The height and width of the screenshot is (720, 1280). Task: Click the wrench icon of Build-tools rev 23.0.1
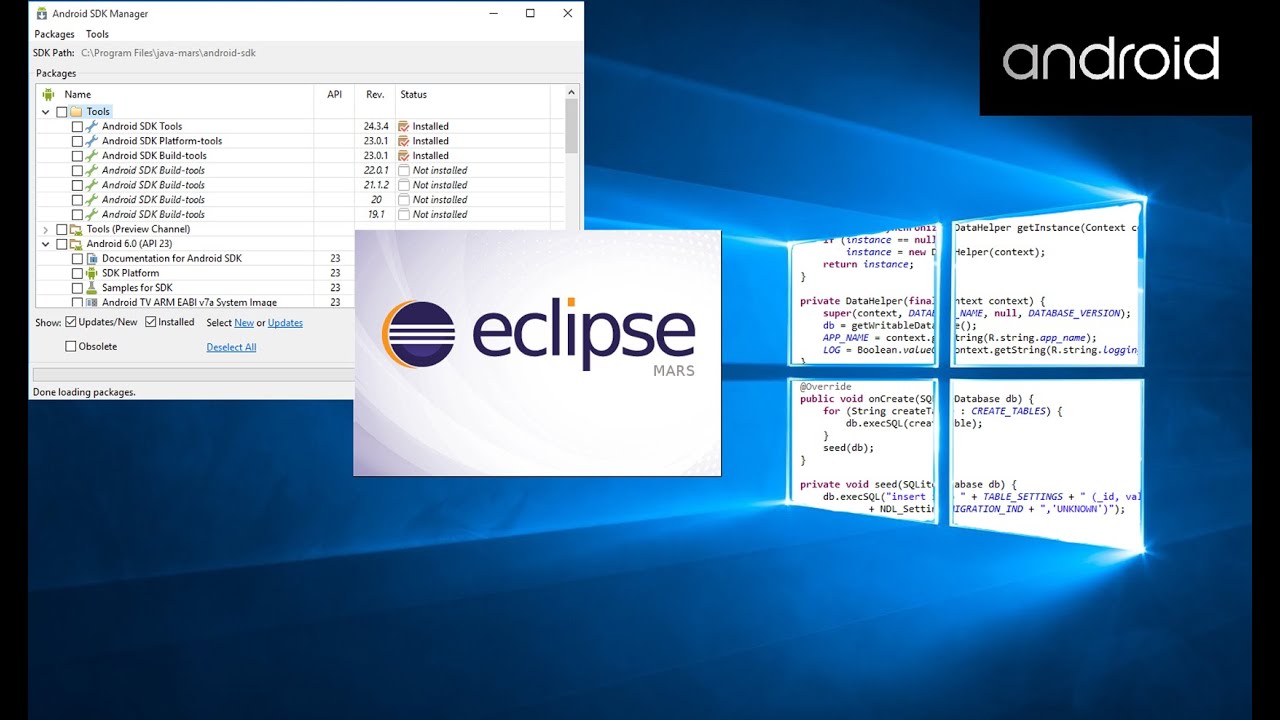tap(92, 156)
